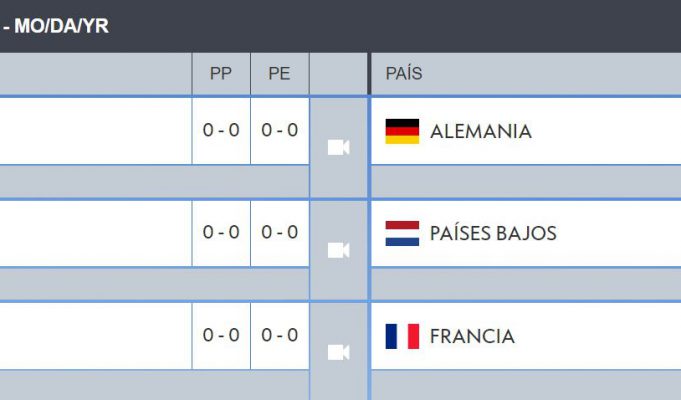Select the PE 0 - 0 cell for Países Bajos
Image resolution: width=681 pixels, height=400 pixels.
(280, 233)
